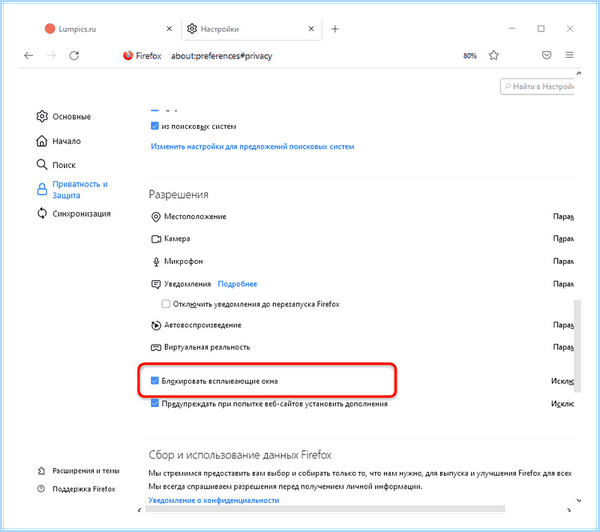Select the Настройки tab
Viewport: 600px width, 532px height.
click(251, 29)
